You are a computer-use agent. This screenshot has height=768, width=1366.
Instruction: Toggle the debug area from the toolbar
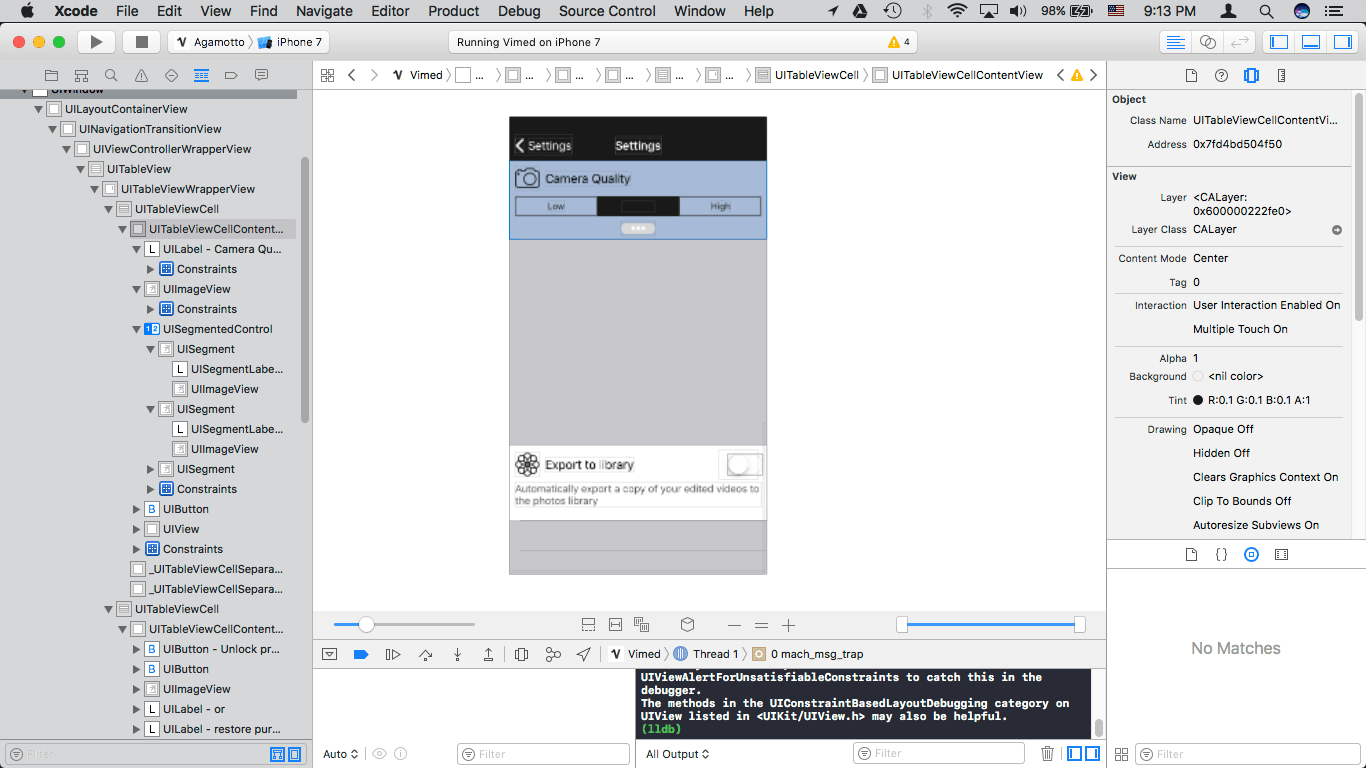[1311, 42]
